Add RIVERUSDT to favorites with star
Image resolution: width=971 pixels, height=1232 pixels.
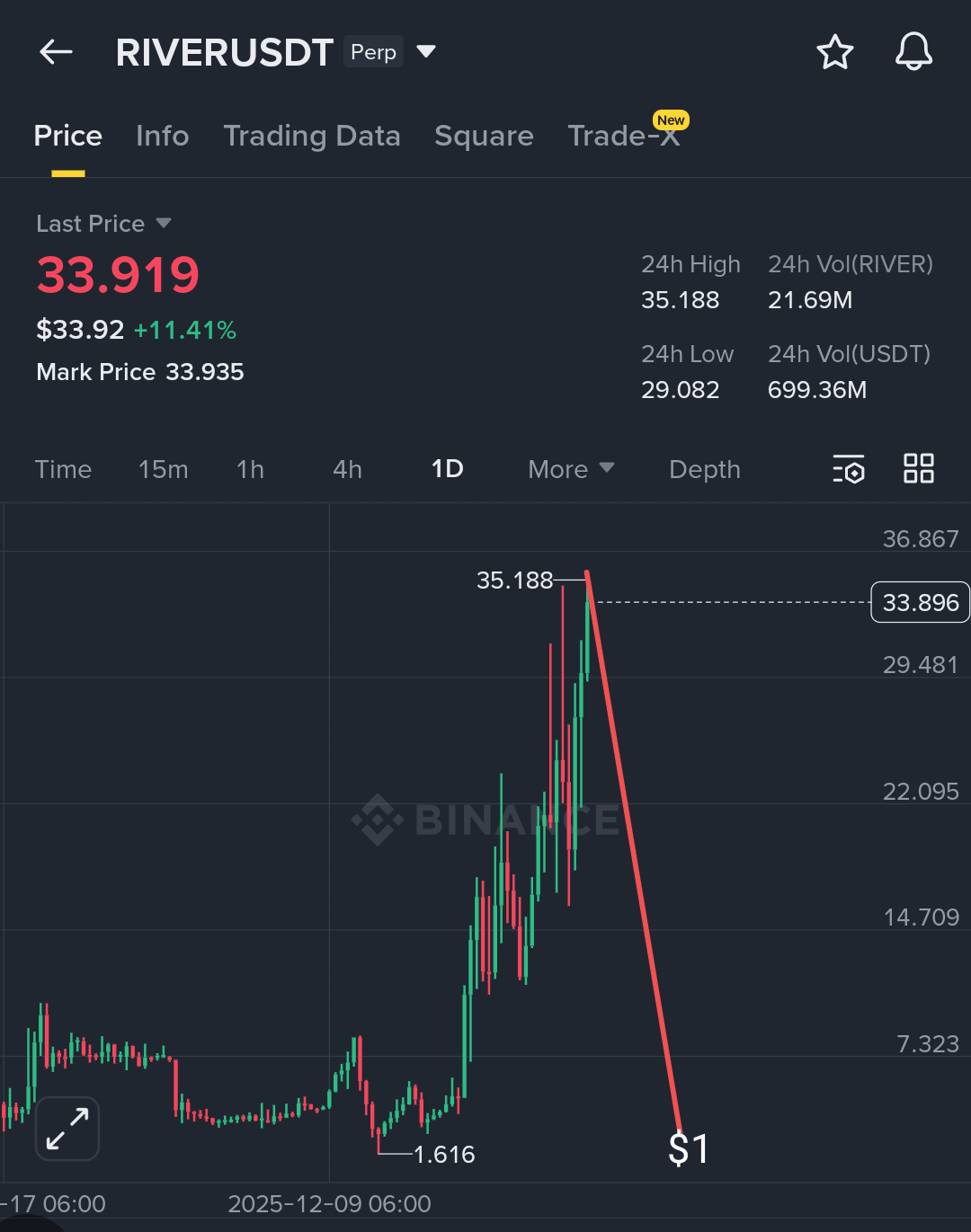click(x=834, y=52)
